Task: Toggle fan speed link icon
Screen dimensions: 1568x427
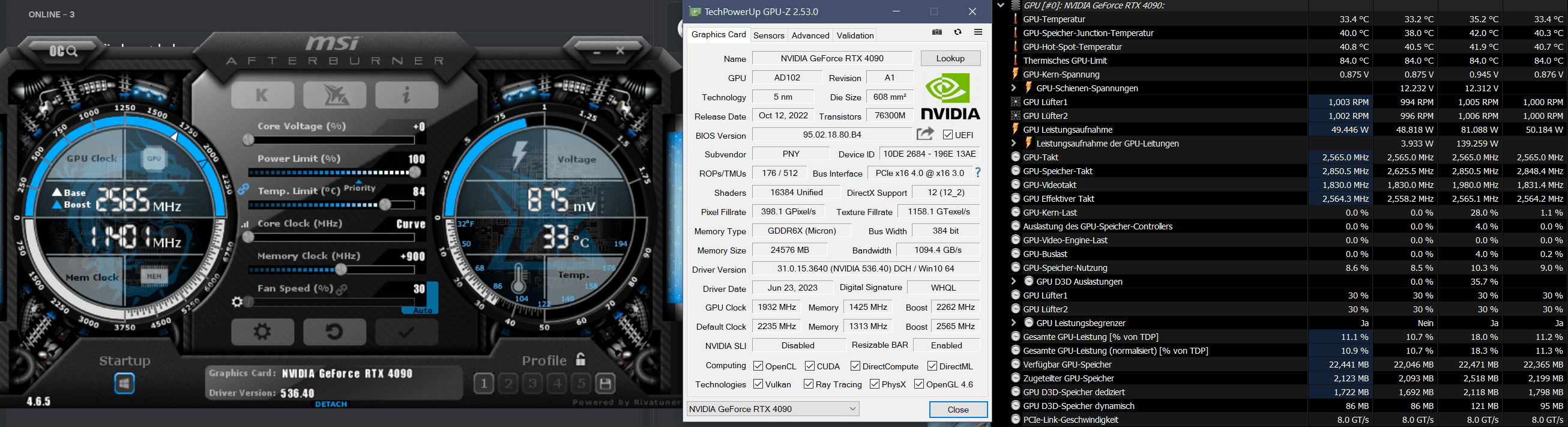Action: coord(343,289)
